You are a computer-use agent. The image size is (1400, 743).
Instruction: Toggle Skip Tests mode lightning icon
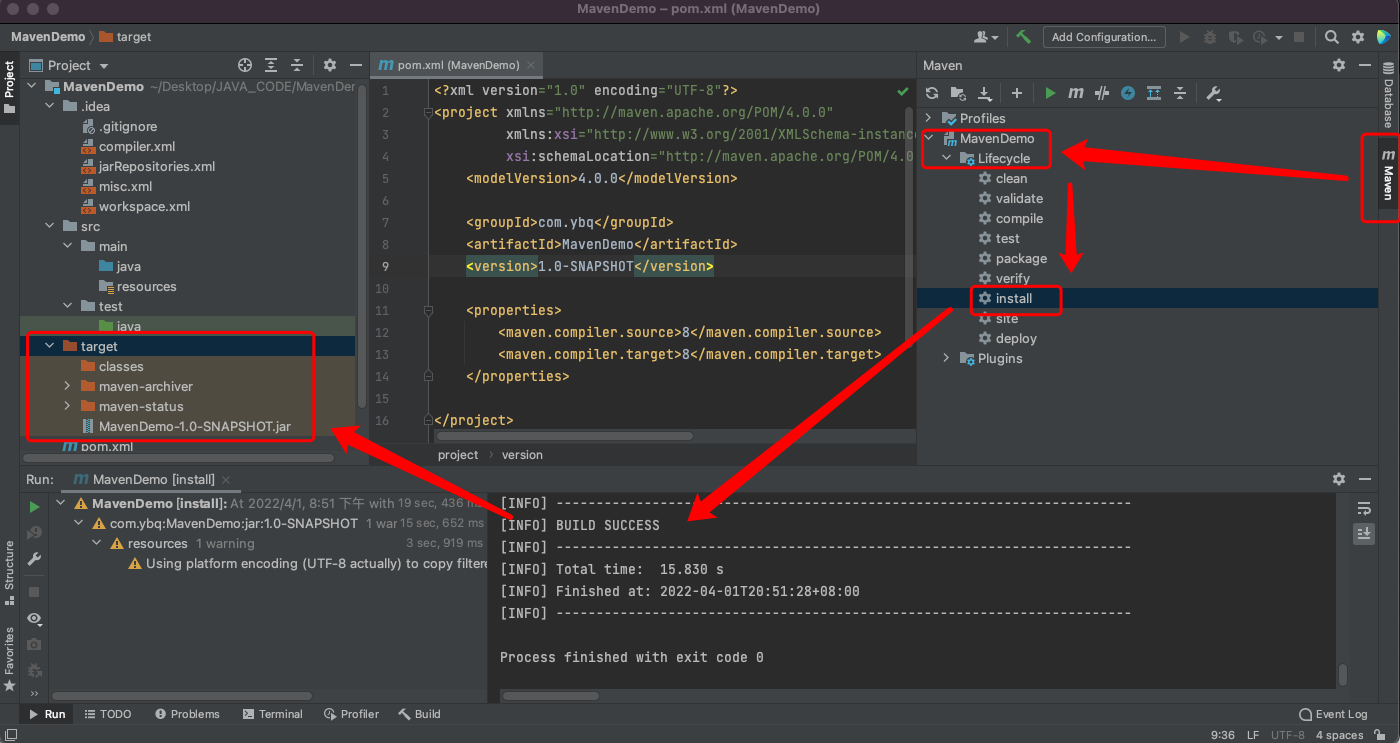(1128, 93)
